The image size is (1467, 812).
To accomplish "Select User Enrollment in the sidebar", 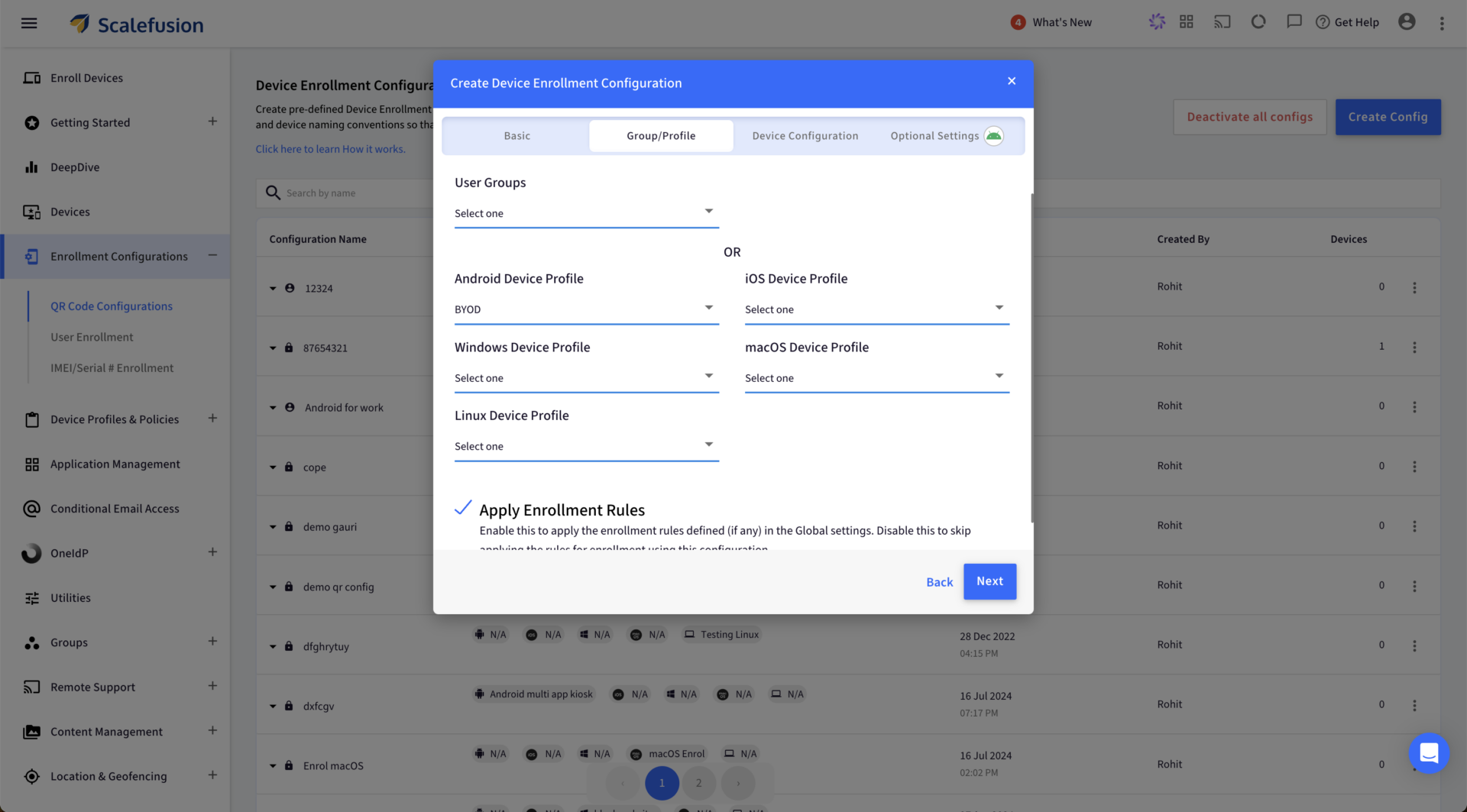I will (x=92, y=337).
